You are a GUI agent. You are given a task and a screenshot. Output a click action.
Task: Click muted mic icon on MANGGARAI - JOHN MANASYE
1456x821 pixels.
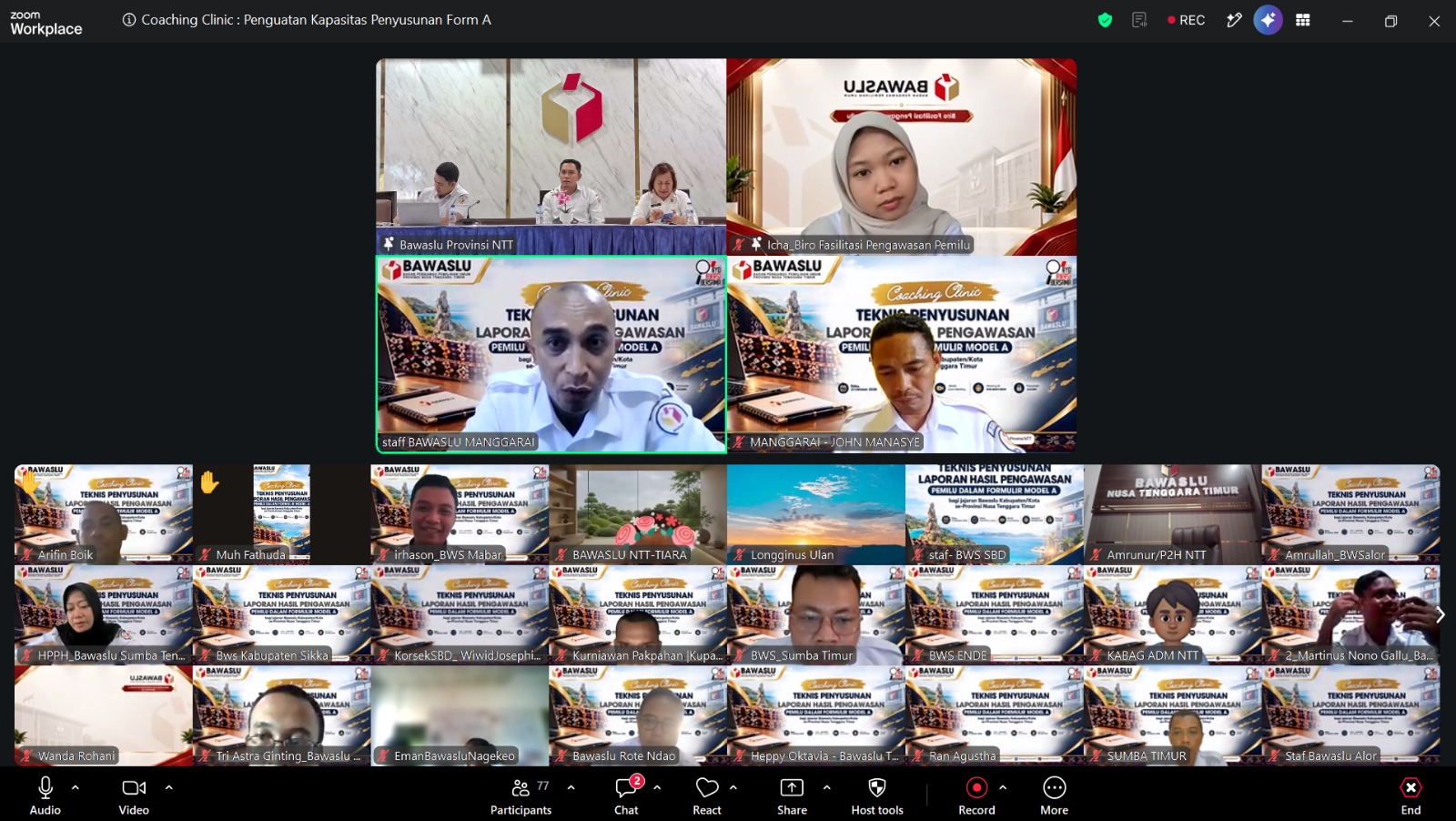(x=739, y=442)
